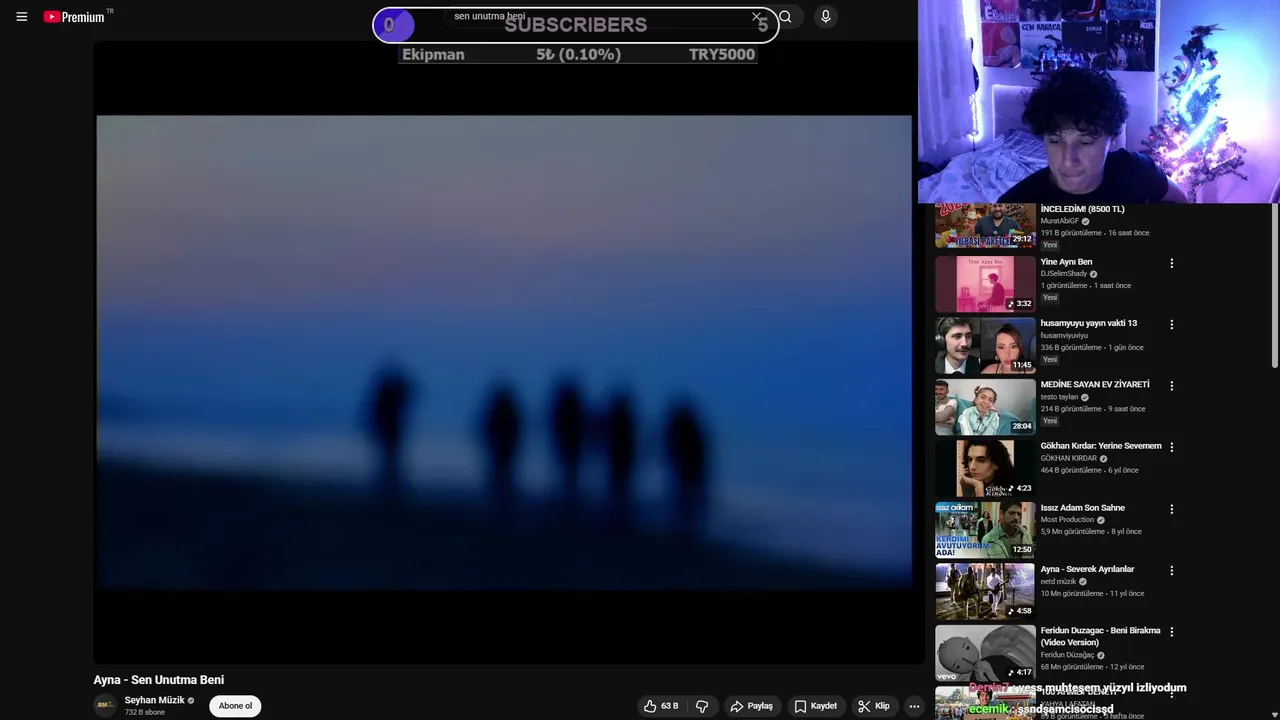1280x720 pixels.
Task: Open Seyhan Müzik channel avatar
Action: 105,706
